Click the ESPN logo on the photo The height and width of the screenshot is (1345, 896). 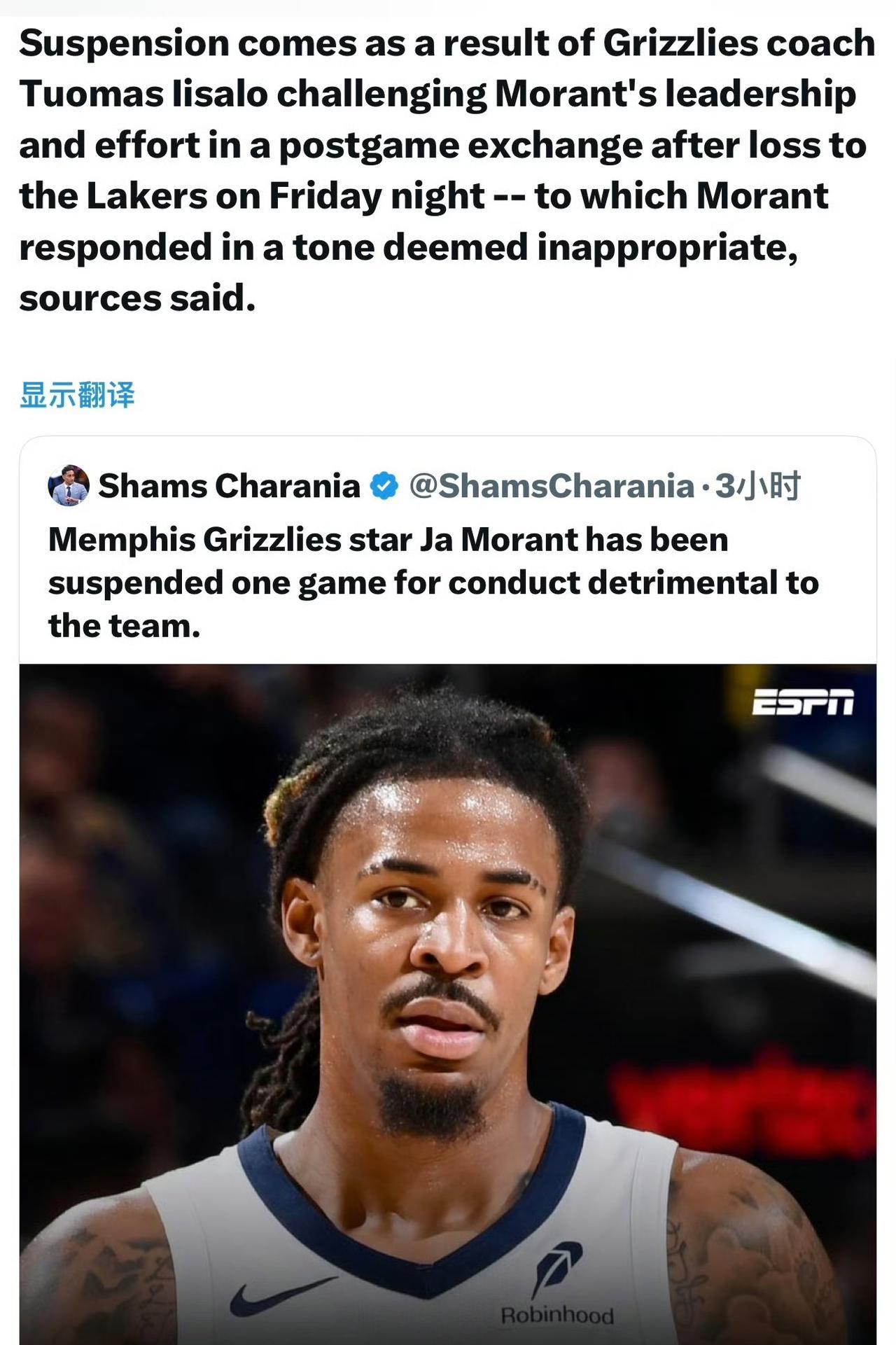802,702
